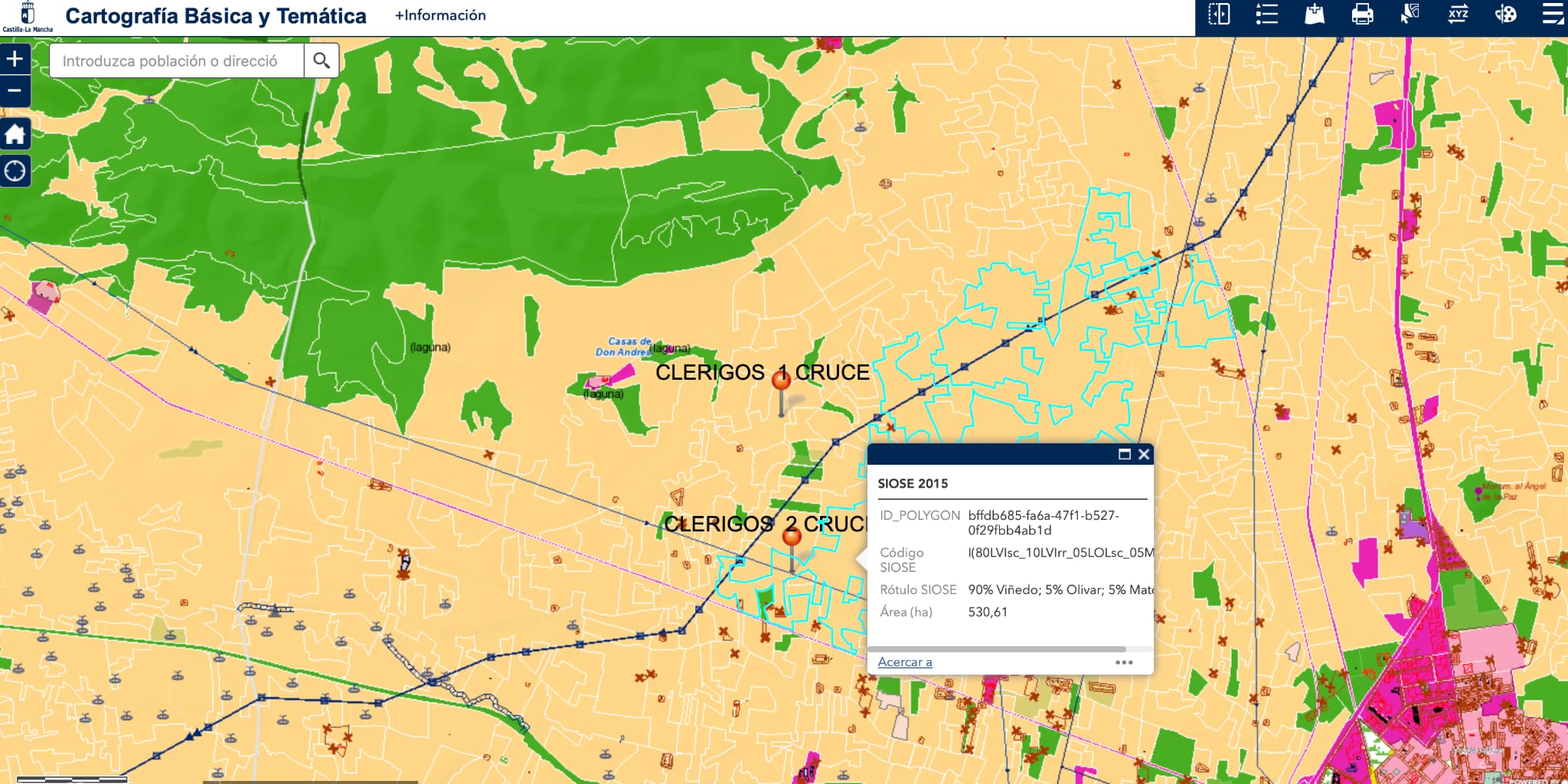Open the palette drawing tool

point(1505,15)
